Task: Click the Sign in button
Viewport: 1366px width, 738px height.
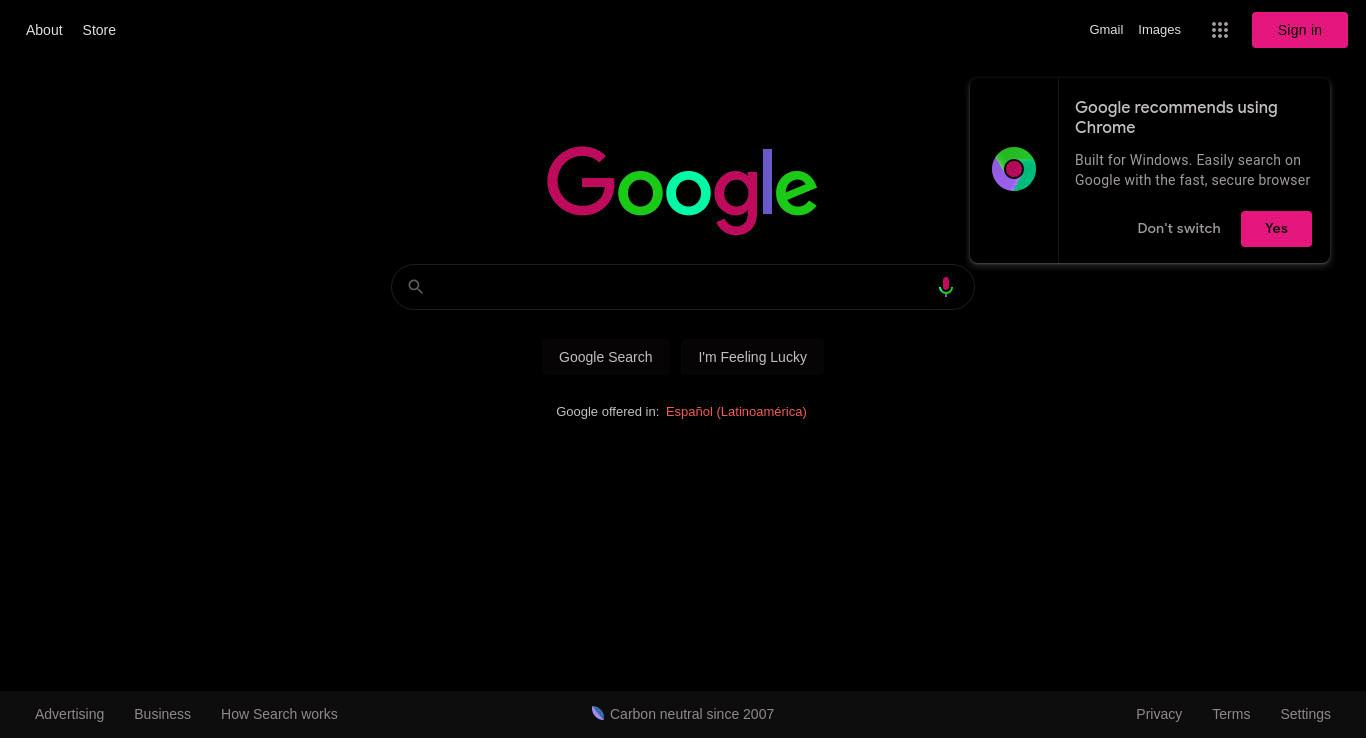Action: point(1300,30)
